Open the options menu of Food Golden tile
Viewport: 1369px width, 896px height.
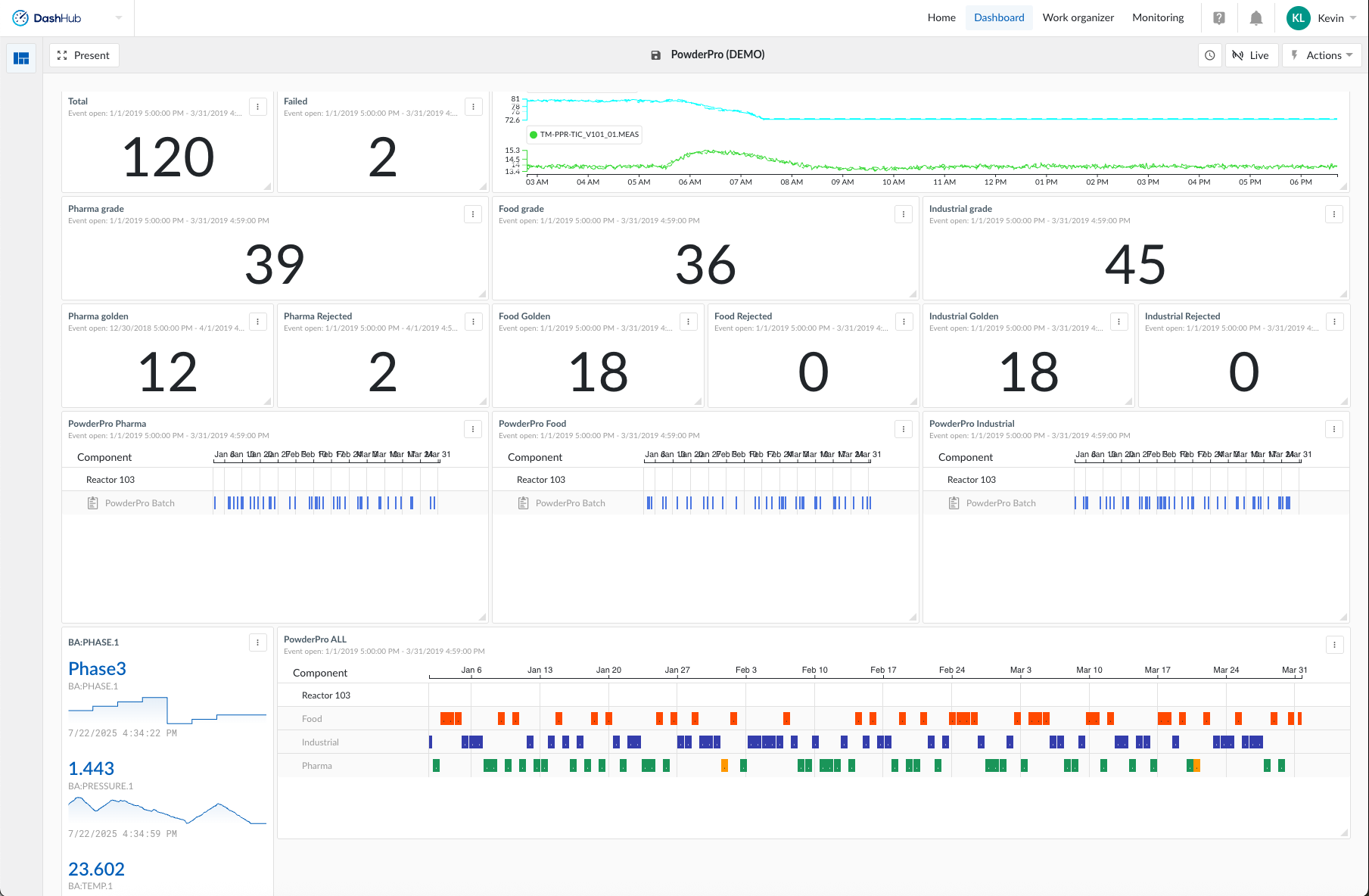pyautogui.click(x=689, y=322)
